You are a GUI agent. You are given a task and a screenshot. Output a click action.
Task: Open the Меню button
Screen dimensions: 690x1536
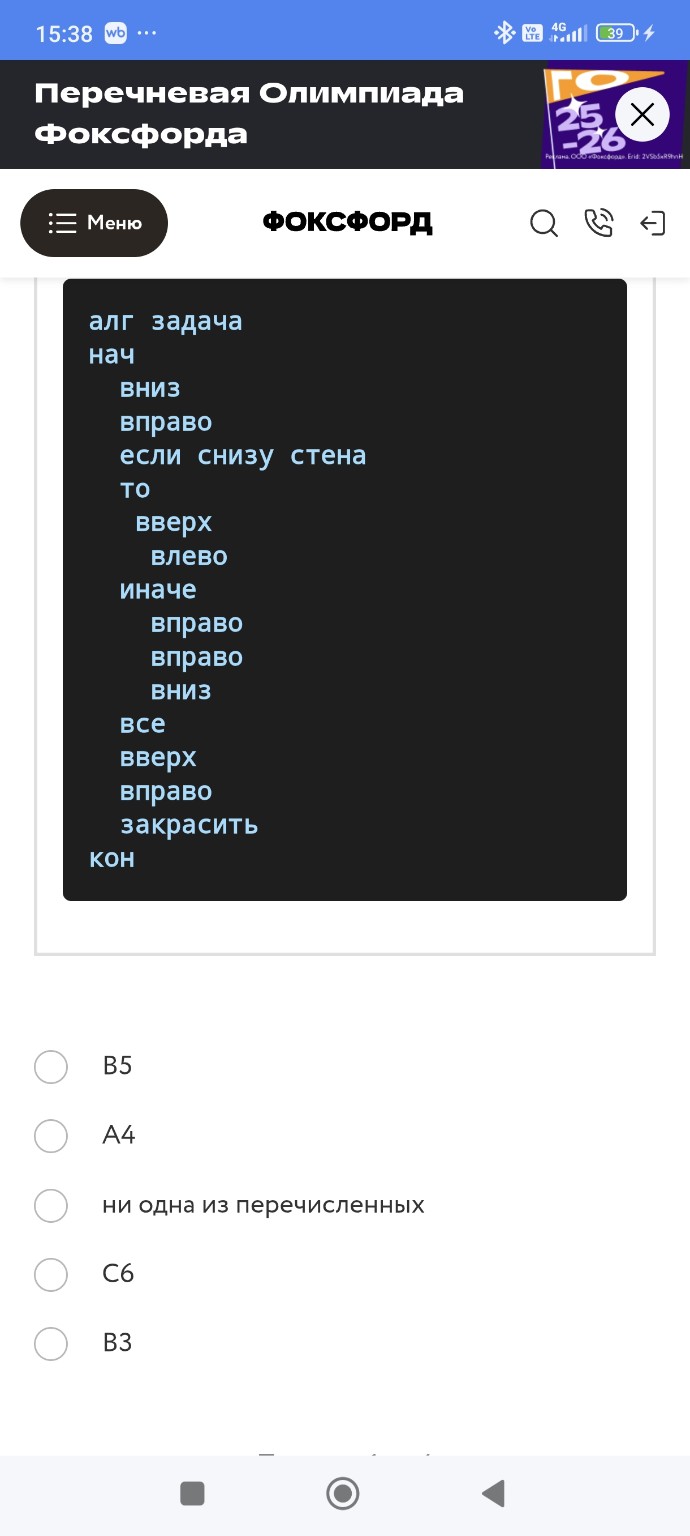(x=94, y=223)
